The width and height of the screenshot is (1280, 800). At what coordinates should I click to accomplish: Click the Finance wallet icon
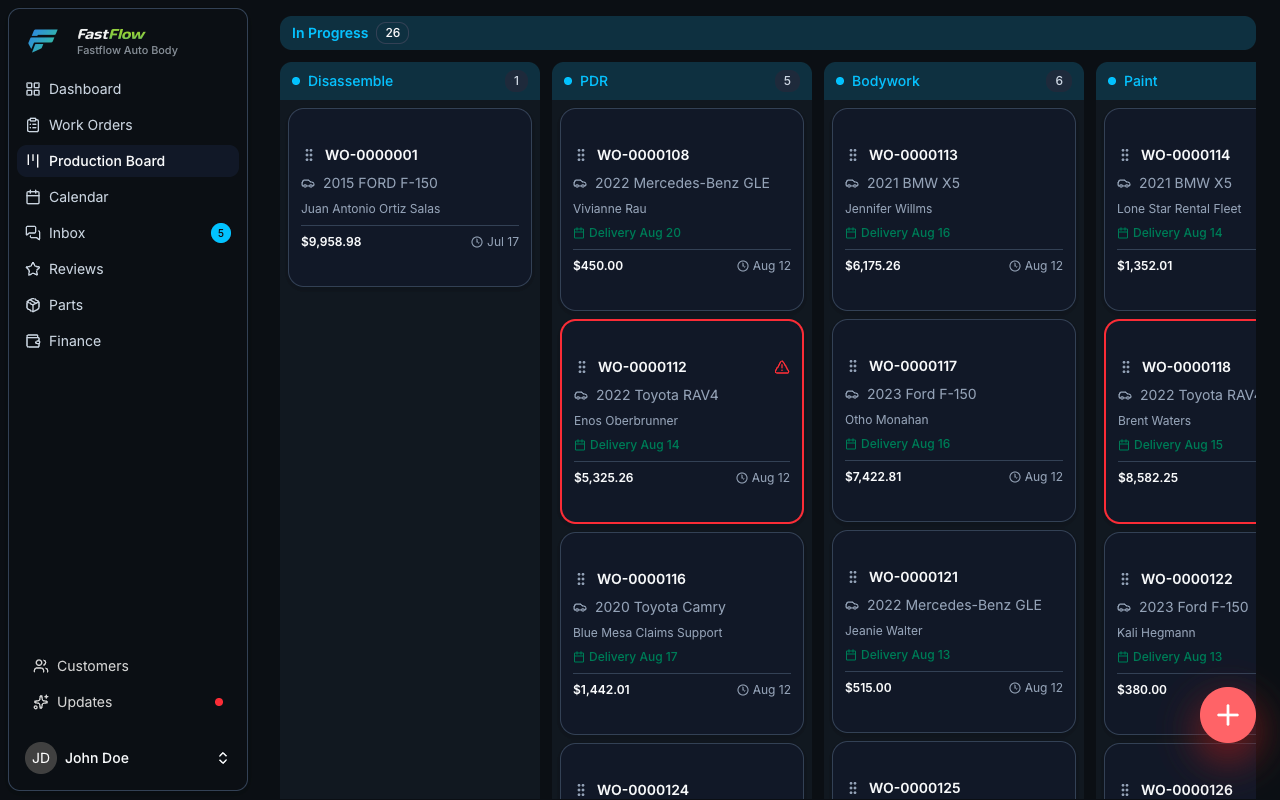(33, 341)
